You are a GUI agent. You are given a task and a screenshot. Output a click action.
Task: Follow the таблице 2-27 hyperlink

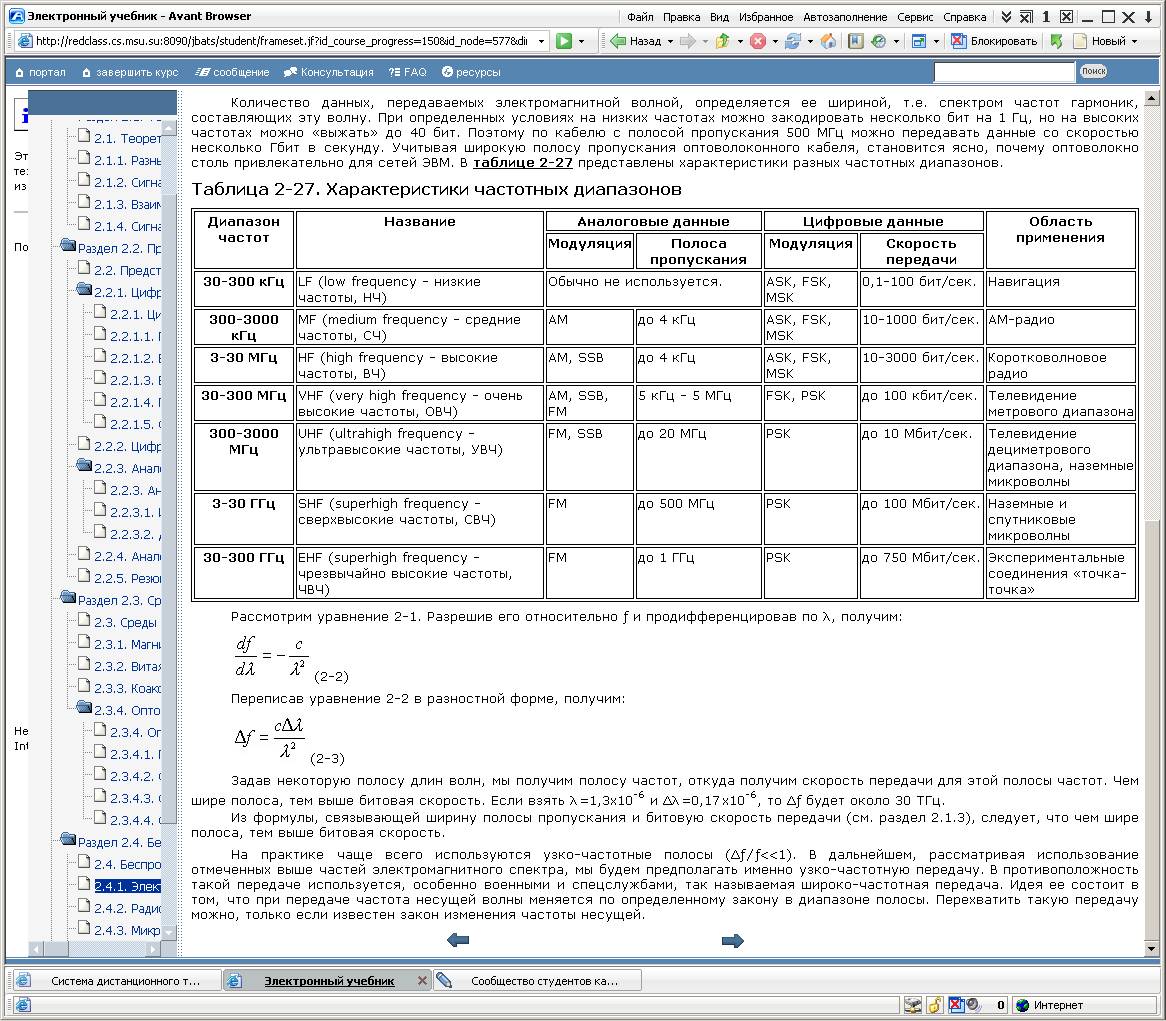523,163
